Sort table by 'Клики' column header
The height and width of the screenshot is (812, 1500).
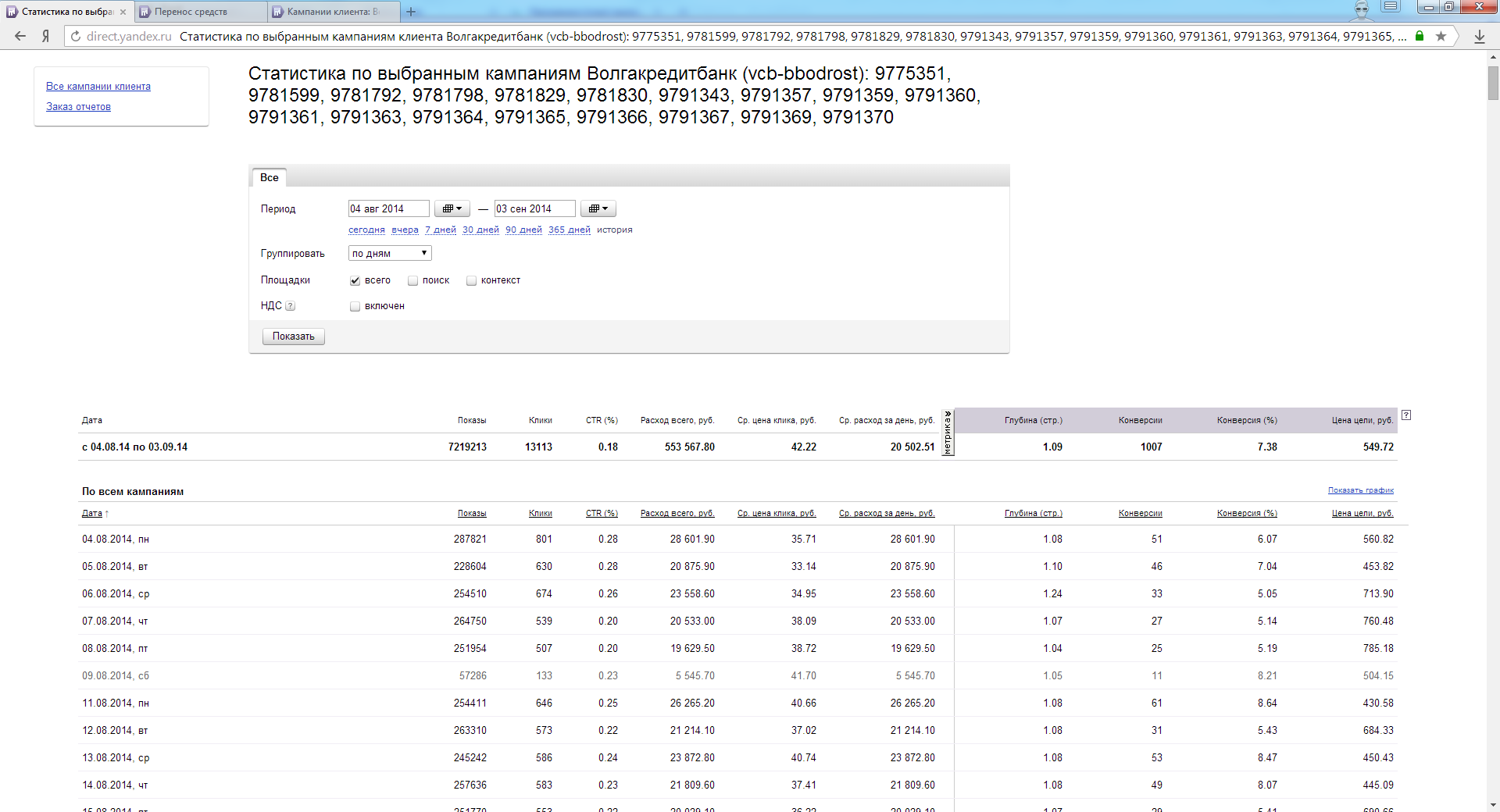pos(541,513)
